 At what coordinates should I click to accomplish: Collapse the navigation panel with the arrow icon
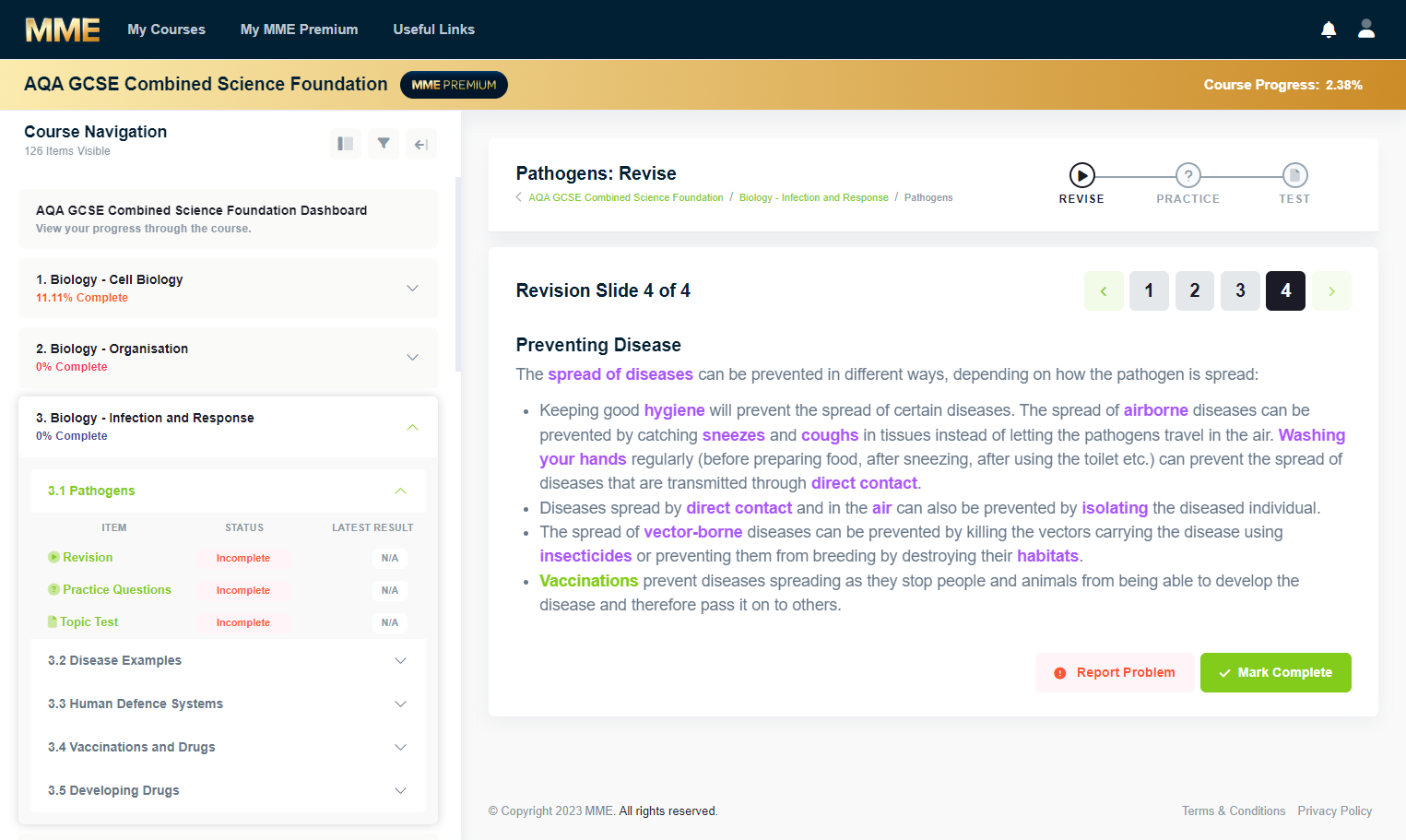[421, 144]
